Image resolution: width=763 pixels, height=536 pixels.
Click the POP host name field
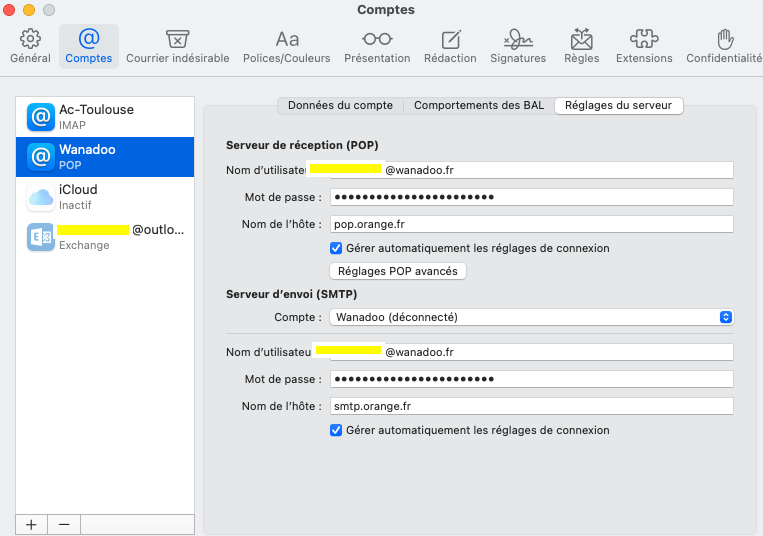pos(531,224)
